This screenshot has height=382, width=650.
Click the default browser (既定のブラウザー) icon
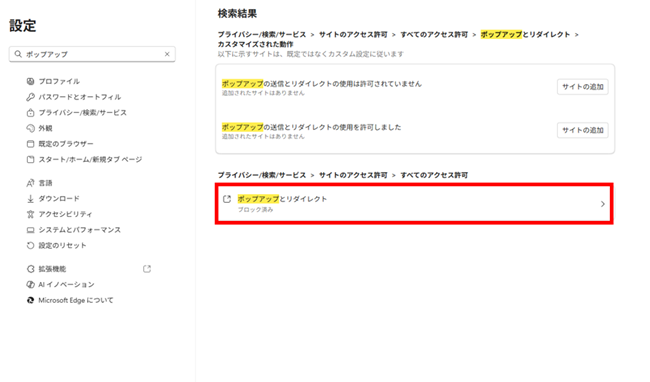tap(30, 144)
